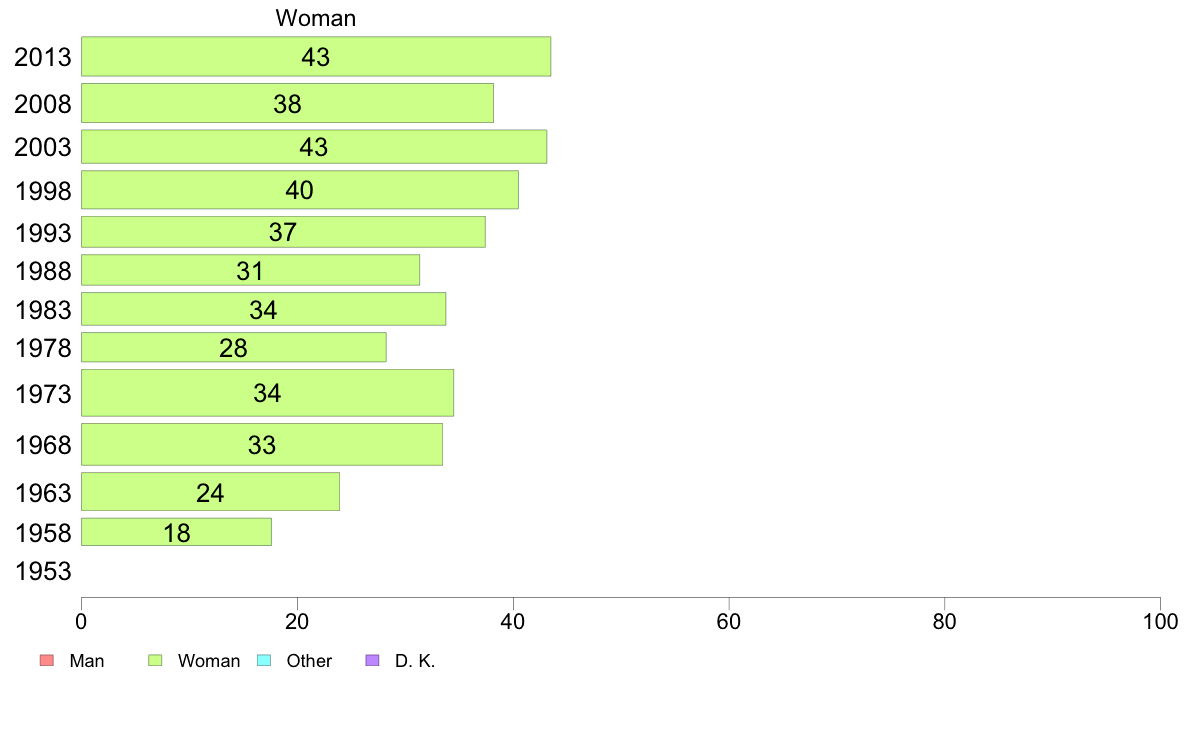Screen dimensions: 1188x736
Task: Click the 100 tick on x-axis
Action: tap(1160, 622)
